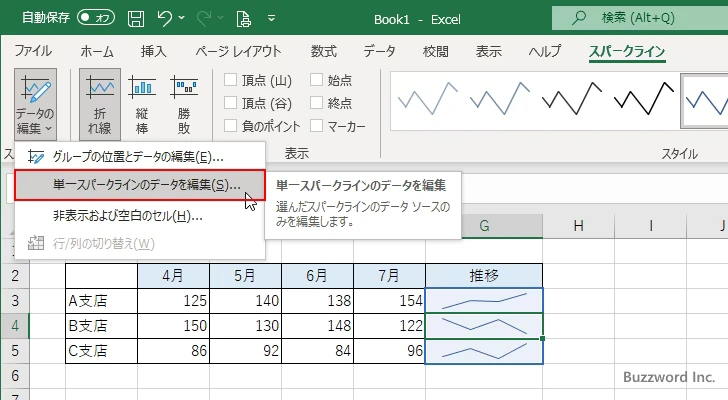The width and height of the screenshot is (728, 400).
Task: Select the 折れ線 line sparkline type
Action: (x=100, y=104)
